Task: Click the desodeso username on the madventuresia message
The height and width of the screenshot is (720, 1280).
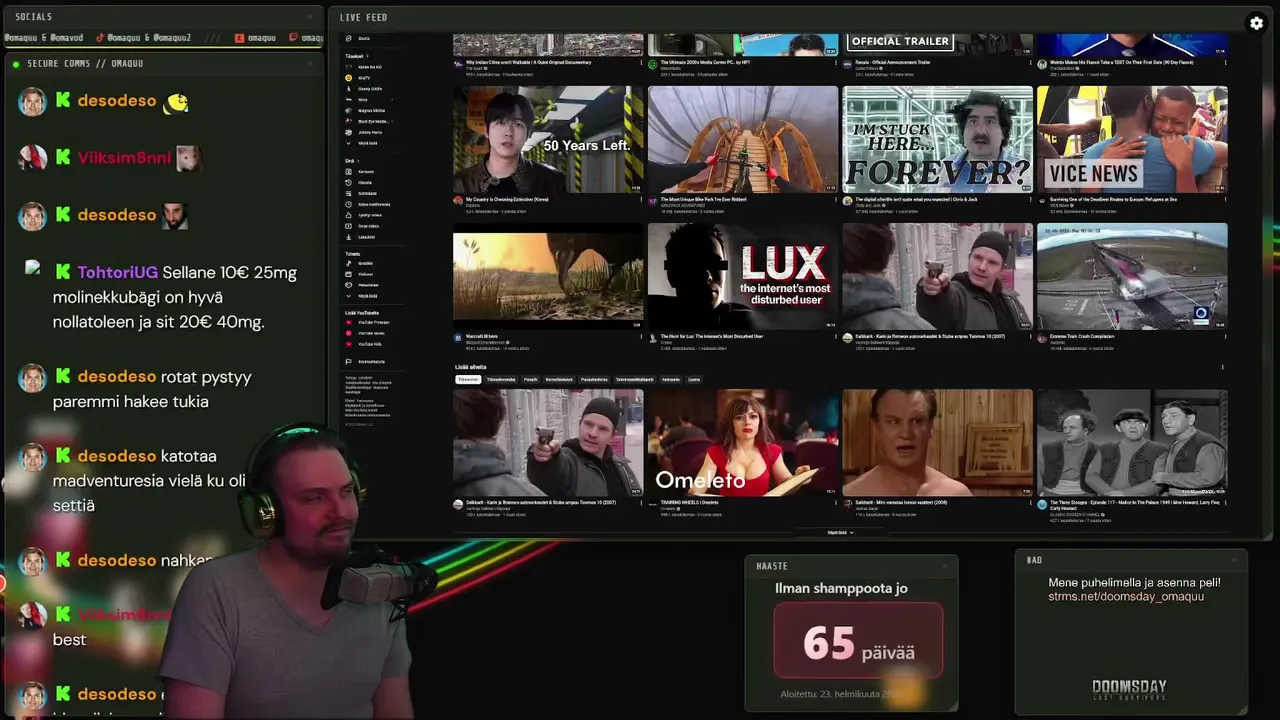Action: 117,456
